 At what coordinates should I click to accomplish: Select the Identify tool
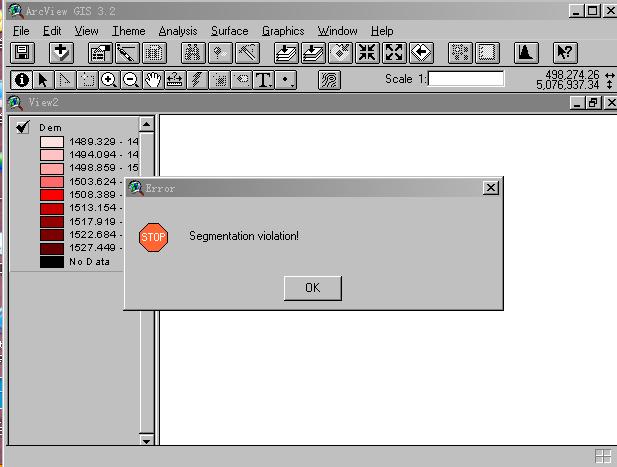coord(21,80)
